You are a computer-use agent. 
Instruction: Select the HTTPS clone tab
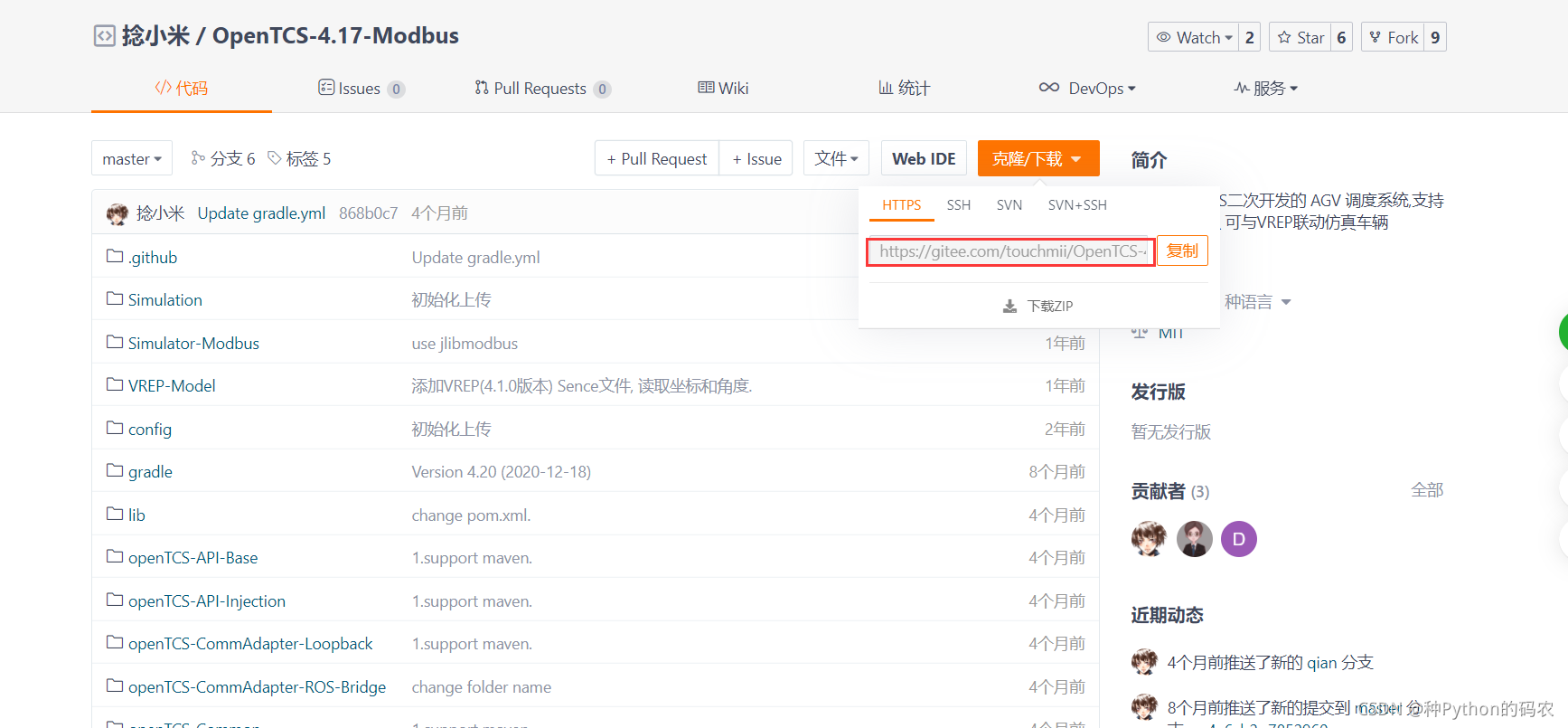point(902,205)
